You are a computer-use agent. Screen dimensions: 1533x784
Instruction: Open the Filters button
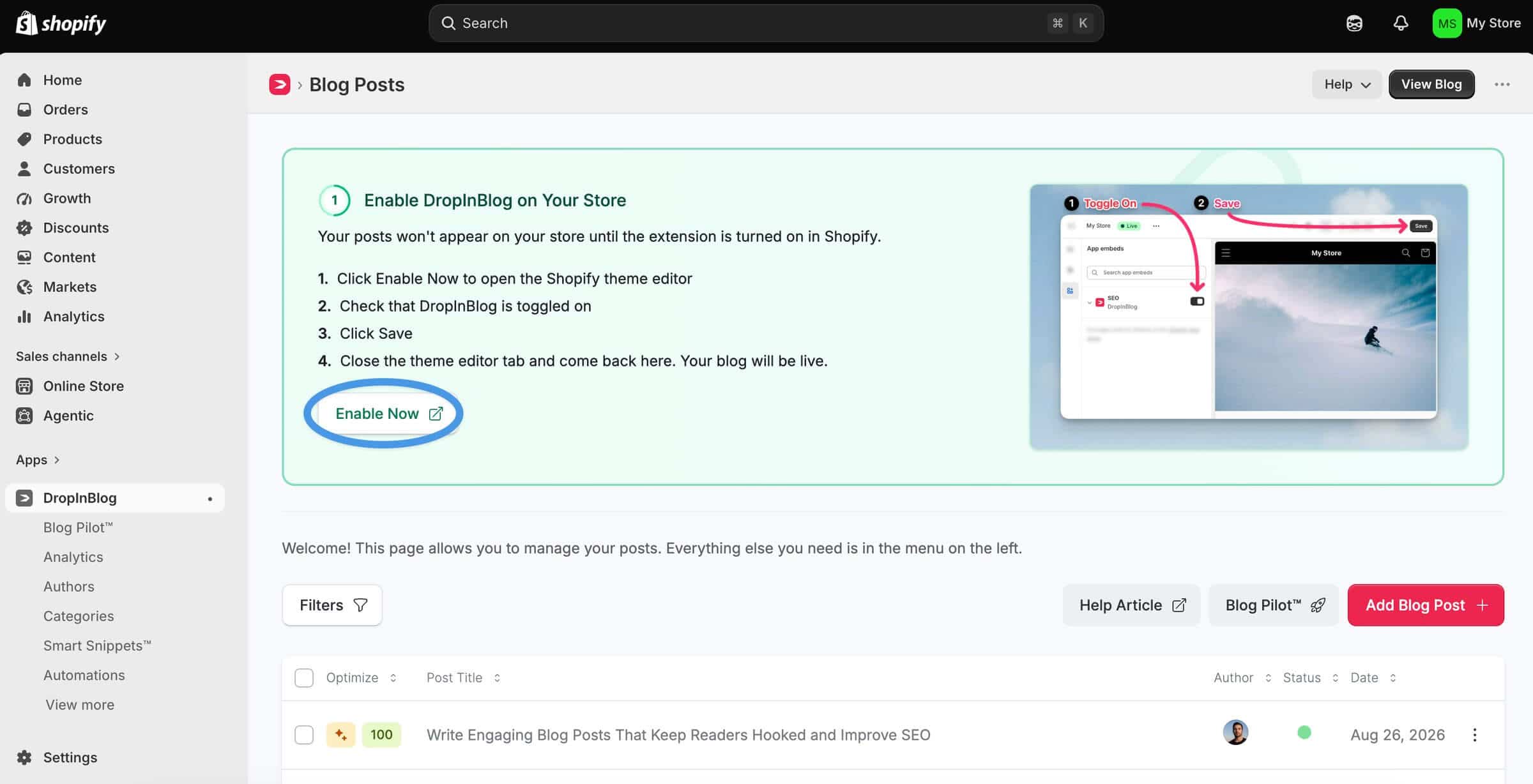[x=332, y=605]
